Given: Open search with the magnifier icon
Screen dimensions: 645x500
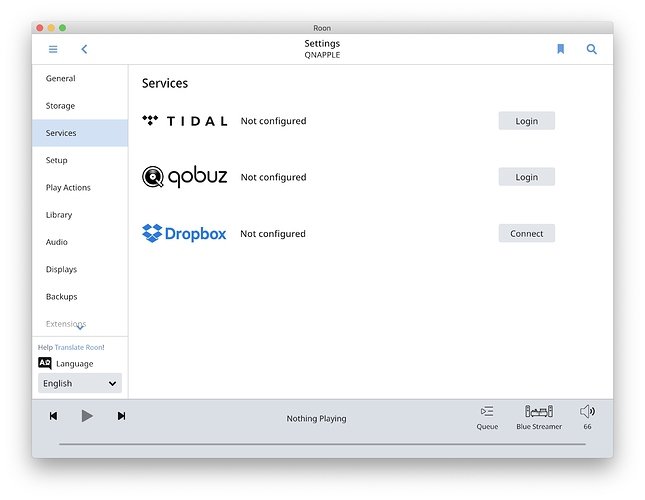Looking at the screenshot, I should pyautogui.click(x=592, y=49).
